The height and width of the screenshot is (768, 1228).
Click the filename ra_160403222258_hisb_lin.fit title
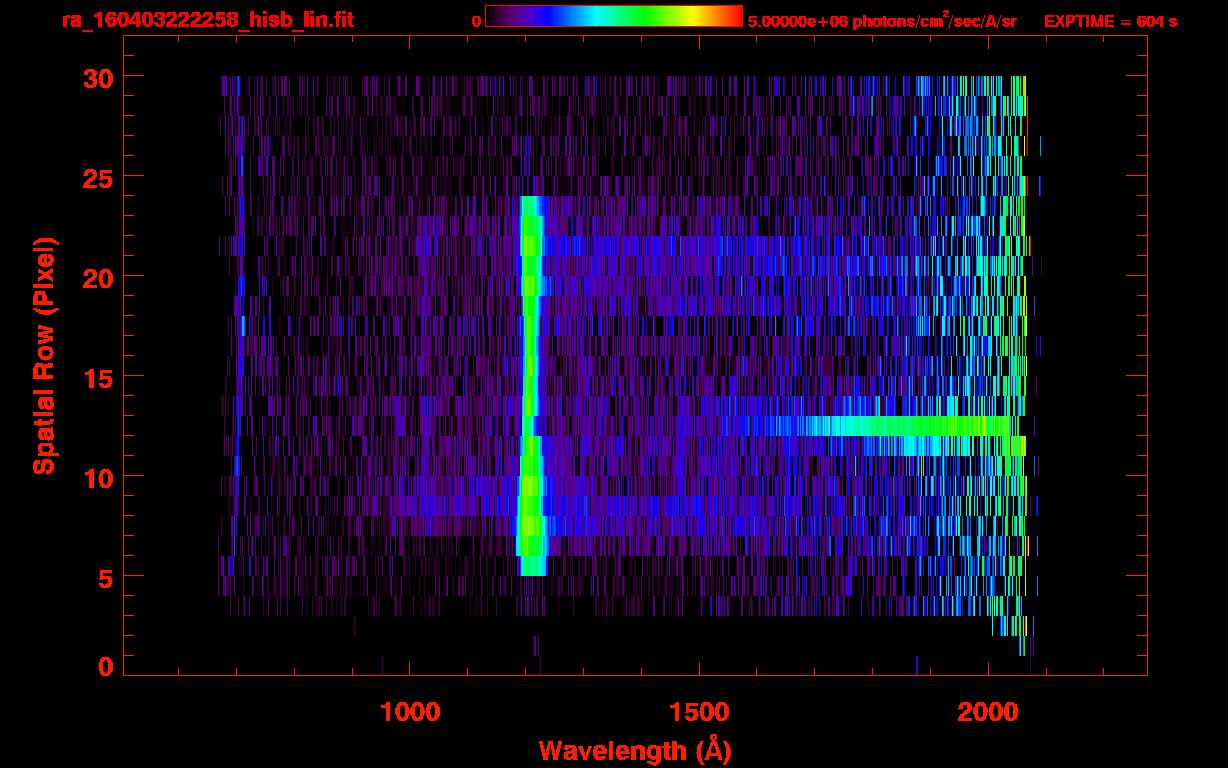click(207, 20)
